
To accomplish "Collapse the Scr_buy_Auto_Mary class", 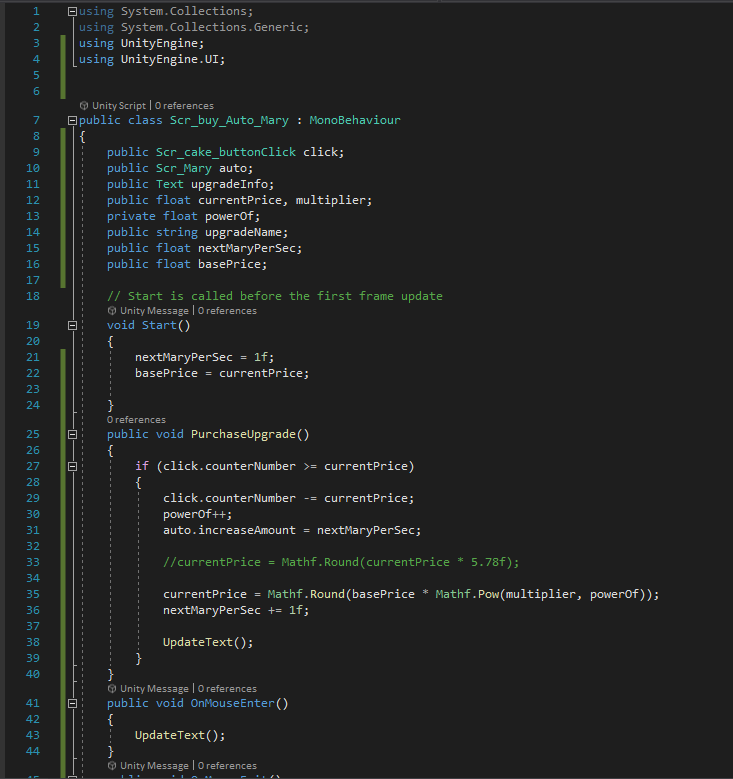I will [71, 120].
